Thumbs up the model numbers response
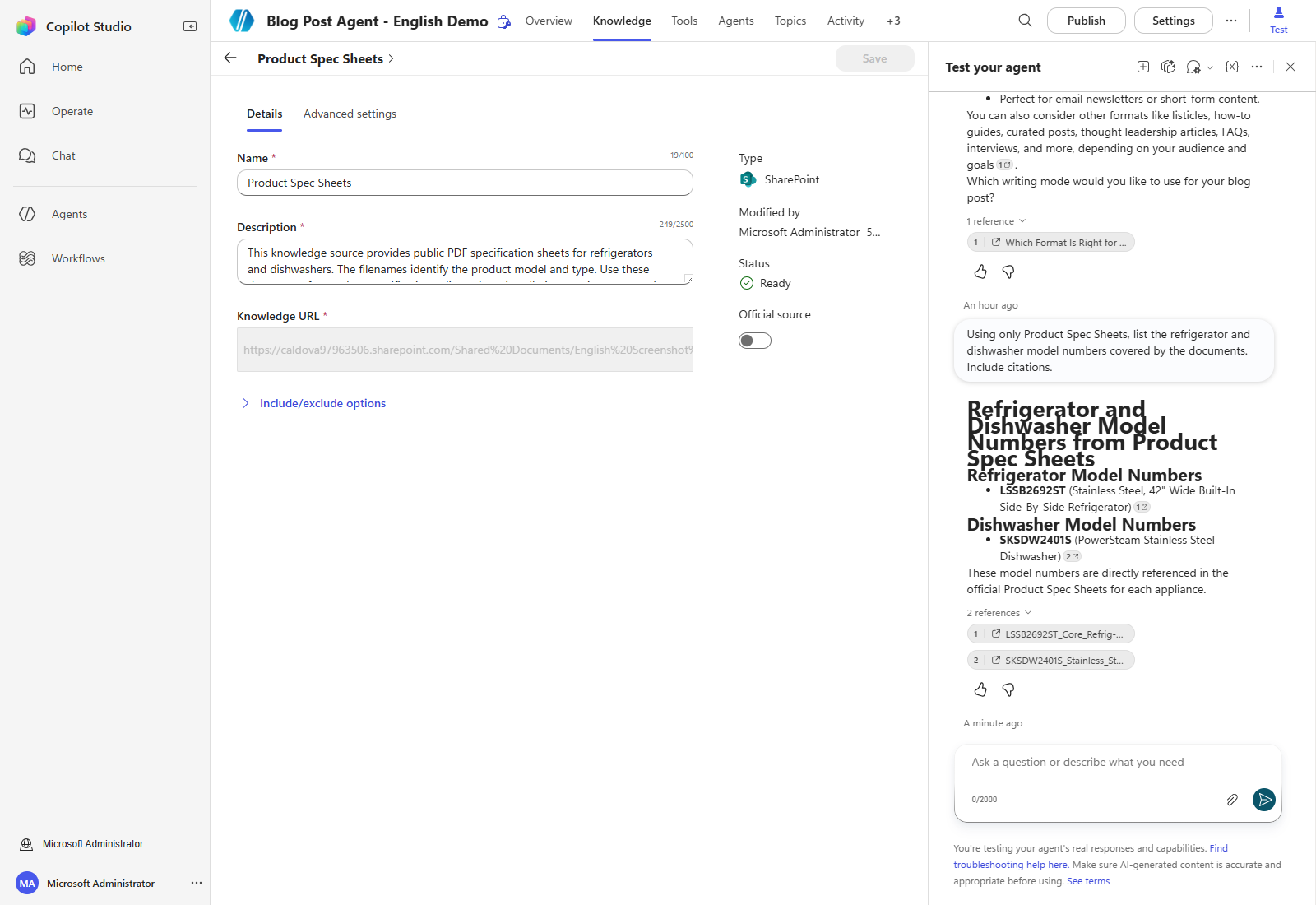This screenshot has height=905, width=1316. (x=980, y=689)
